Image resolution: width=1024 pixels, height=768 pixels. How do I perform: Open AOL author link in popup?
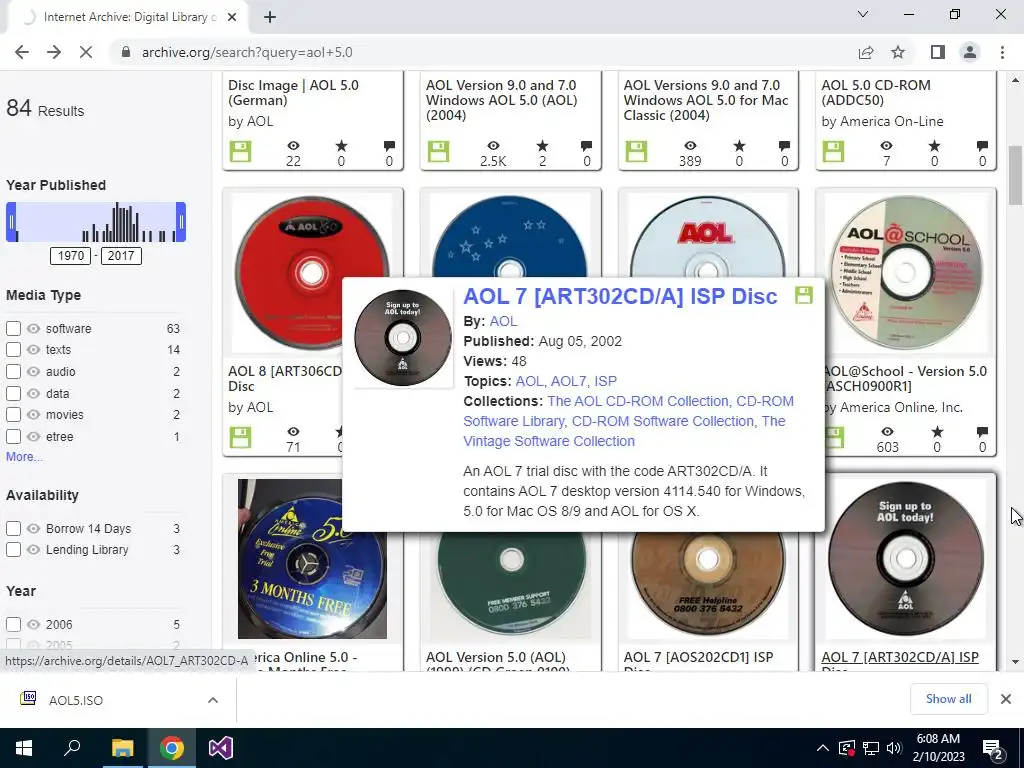tap(504, 321)
